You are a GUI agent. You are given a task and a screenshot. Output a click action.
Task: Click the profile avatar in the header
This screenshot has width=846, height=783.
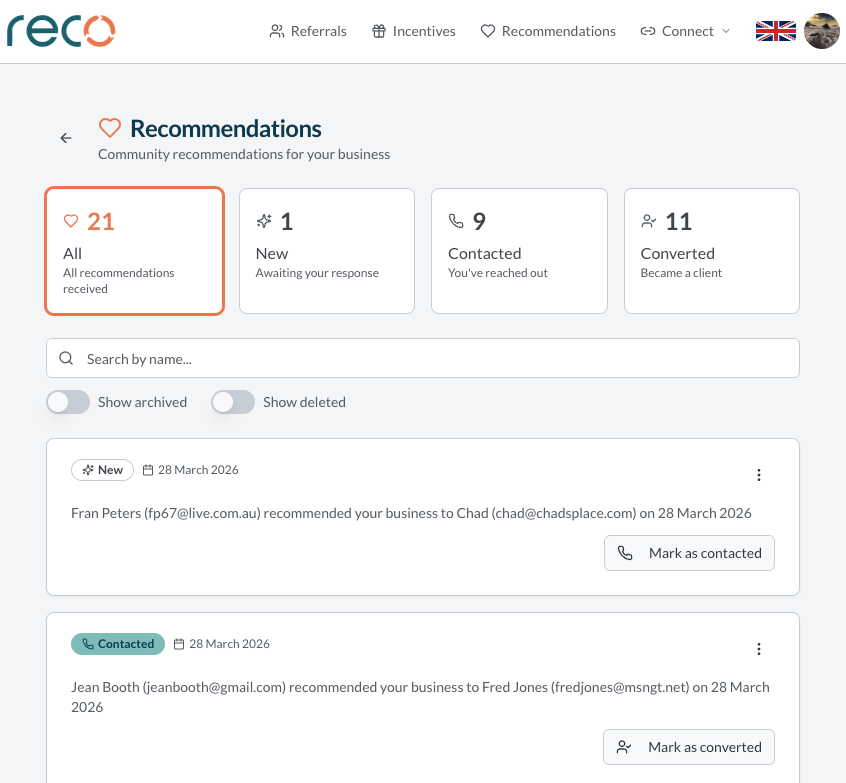(x=821, y=31)
